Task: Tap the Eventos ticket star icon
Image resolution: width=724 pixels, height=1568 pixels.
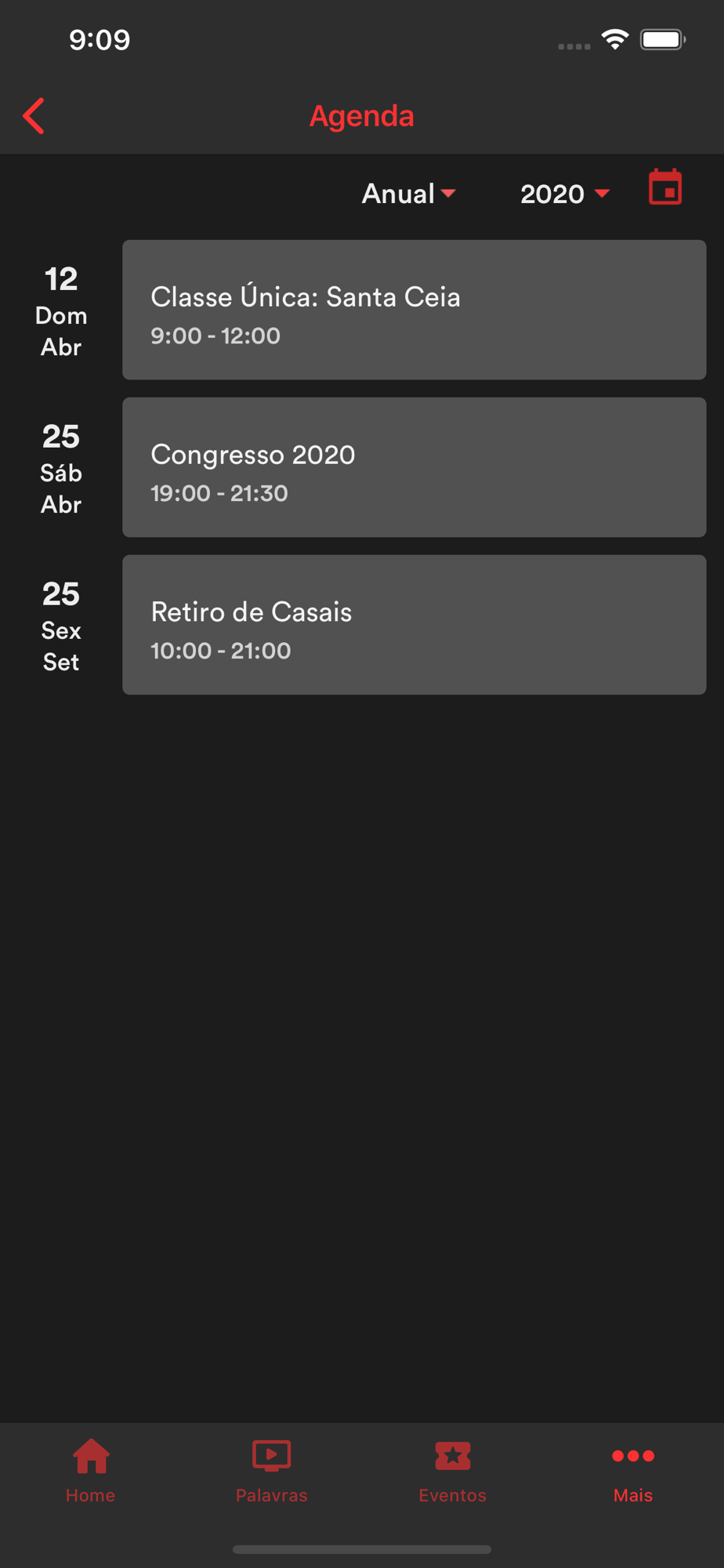Action: (452, 1457)
